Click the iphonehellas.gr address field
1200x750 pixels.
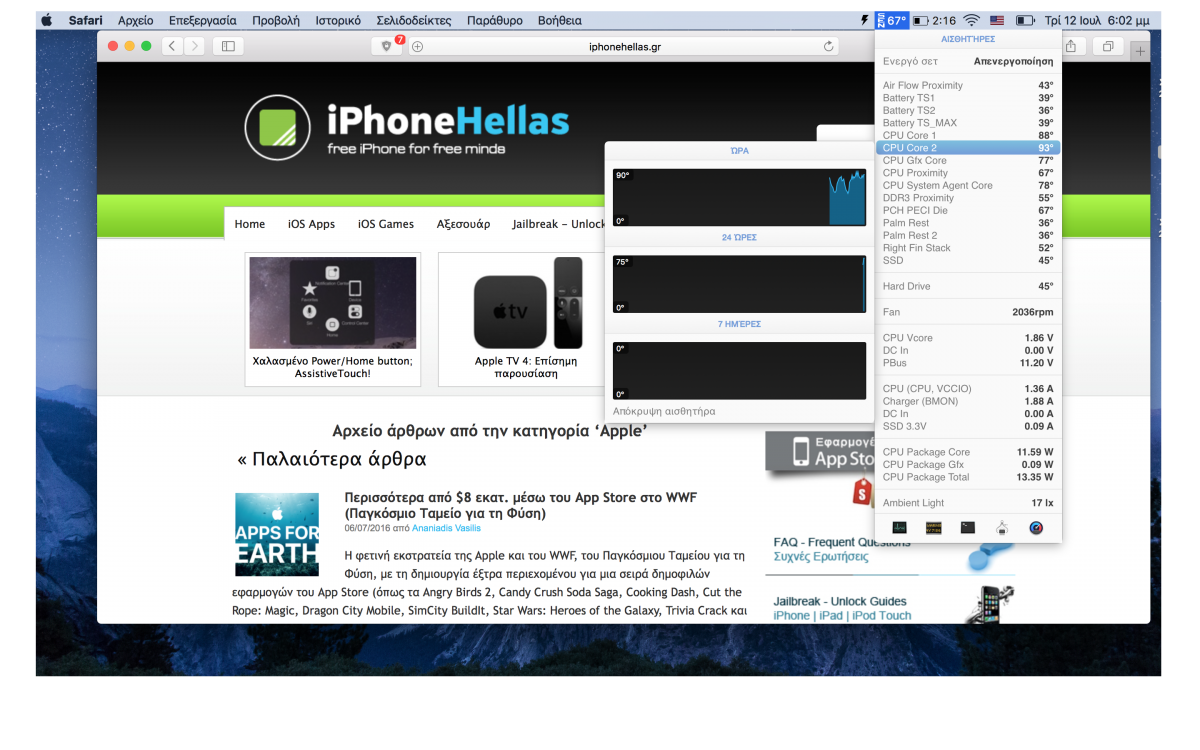coord(625,46)
